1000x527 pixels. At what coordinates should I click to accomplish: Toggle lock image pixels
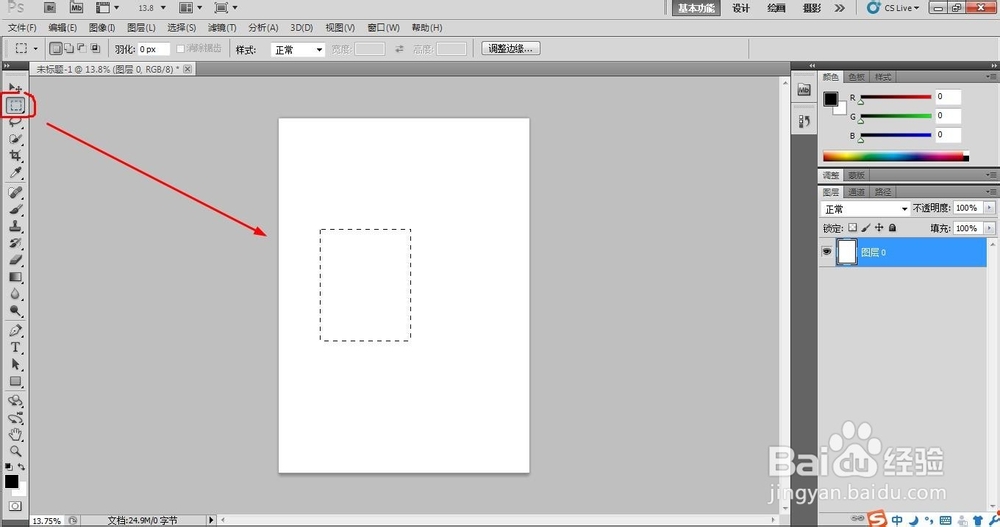coord(865,228)
